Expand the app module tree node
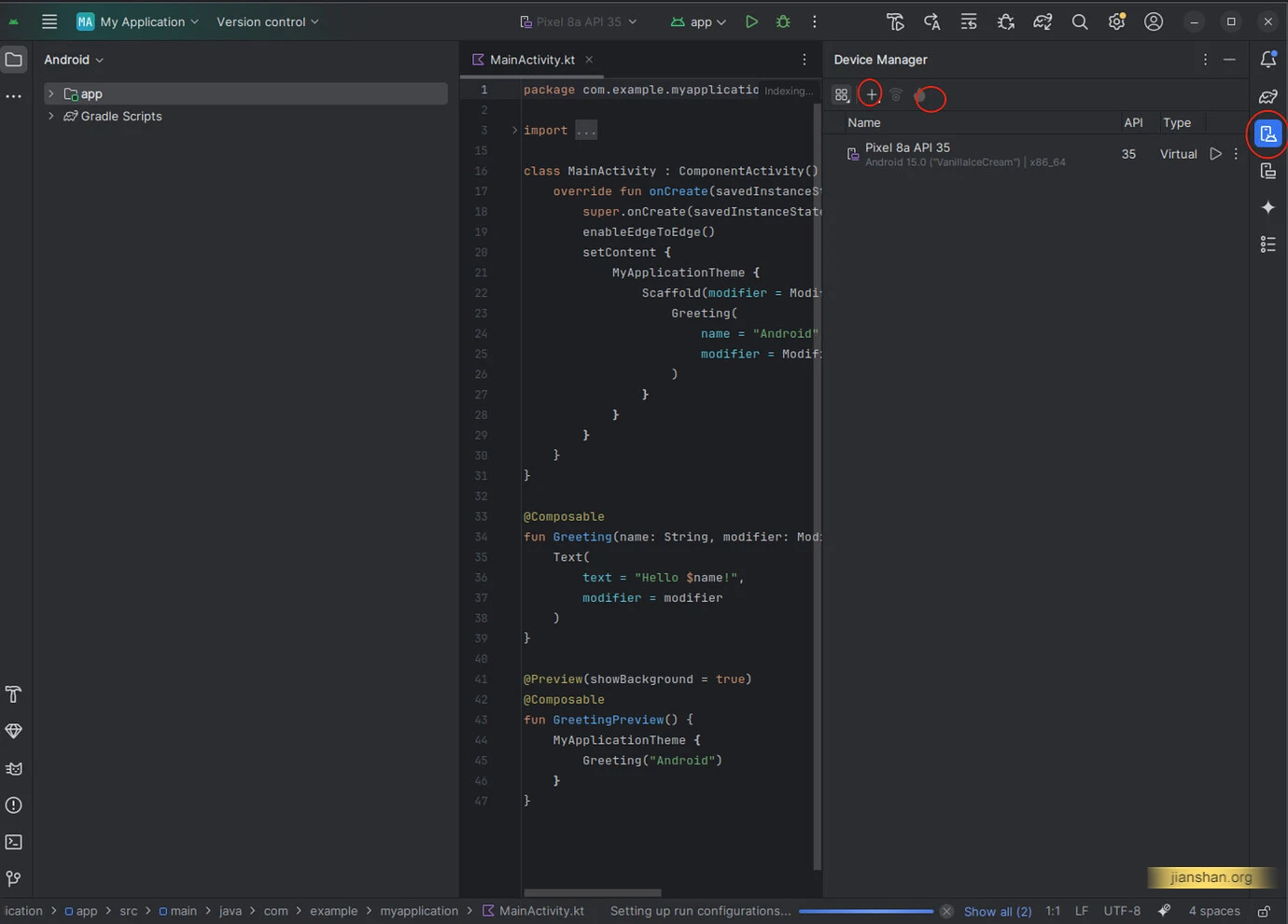Screen dimensions: 1288x924 51,94
